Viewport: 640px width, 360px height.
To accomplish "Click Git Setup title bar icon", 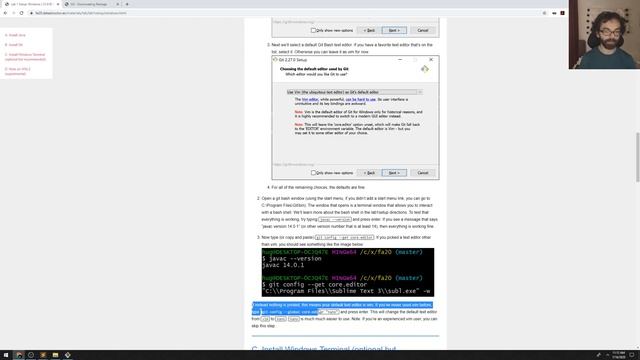I will tap(276, 60).
